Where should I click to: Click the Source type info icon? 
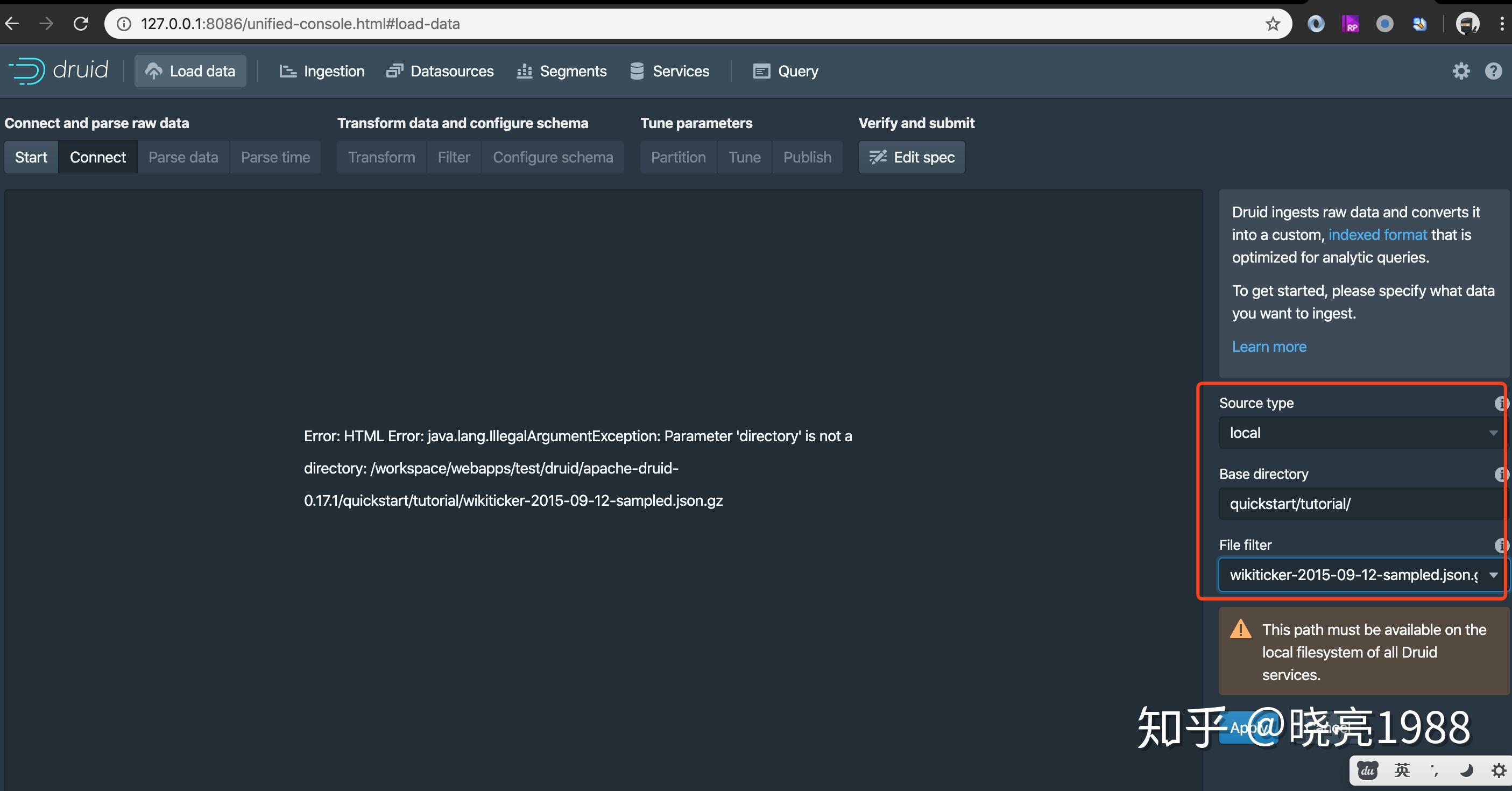click(1500, 403)
